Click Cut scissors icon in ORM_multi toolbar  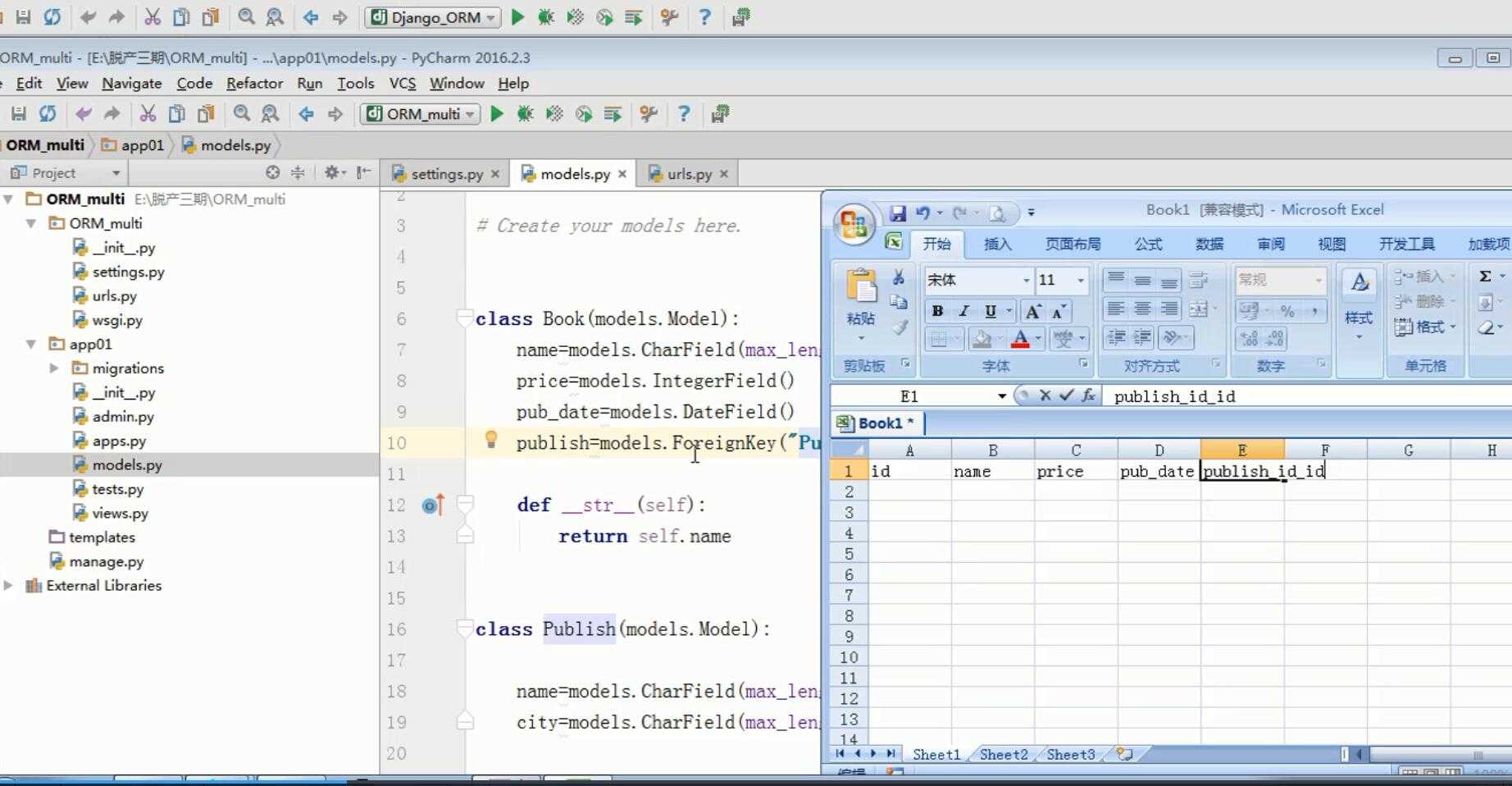coord(148,114)
